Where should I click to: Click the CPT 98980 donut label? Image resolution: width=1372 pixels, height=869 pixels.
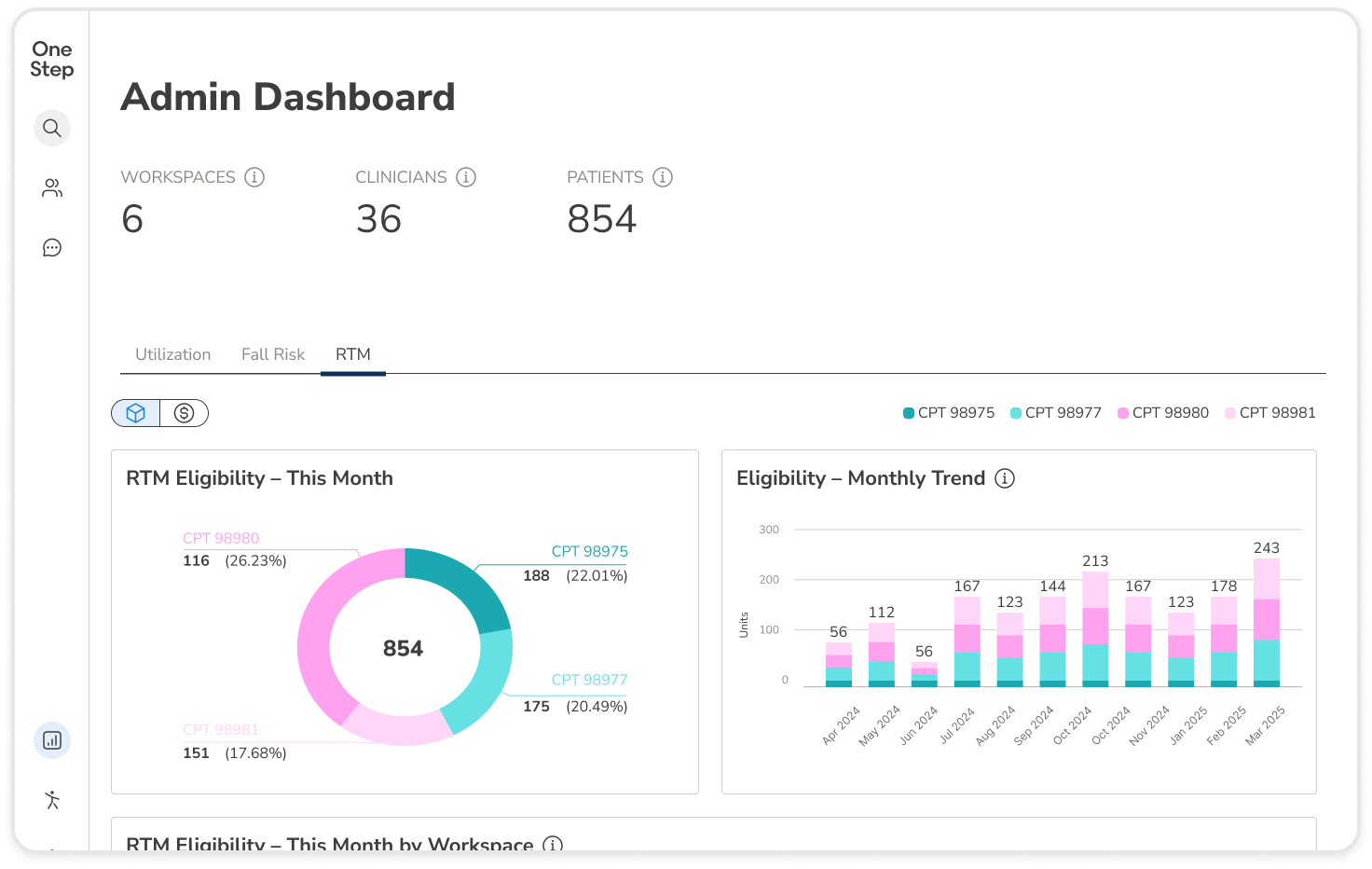point(221,538)
